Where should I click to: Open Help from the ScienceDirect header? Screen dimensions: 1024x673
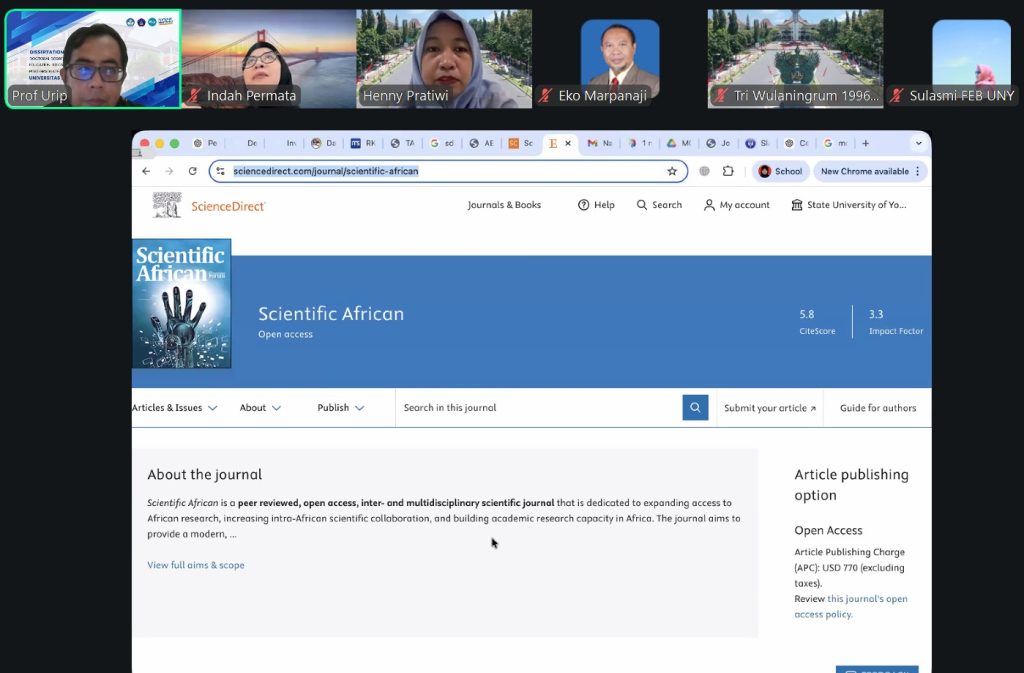[596, 205]
